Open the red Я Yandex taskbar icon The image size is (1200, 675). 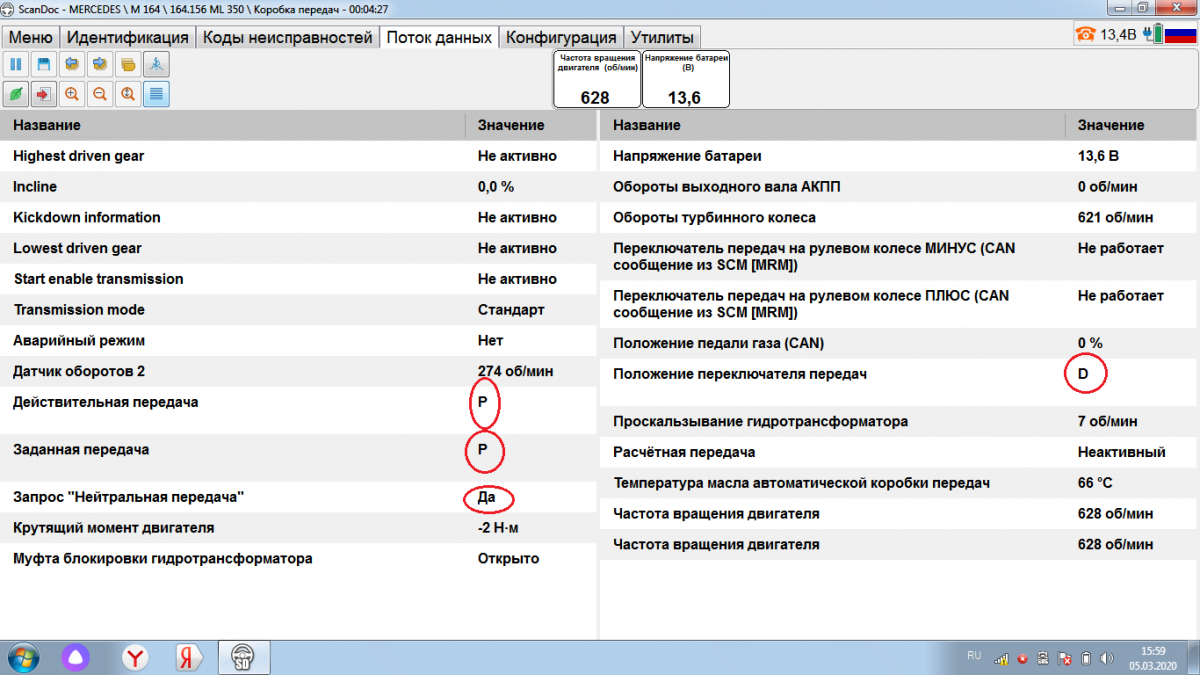187,658
